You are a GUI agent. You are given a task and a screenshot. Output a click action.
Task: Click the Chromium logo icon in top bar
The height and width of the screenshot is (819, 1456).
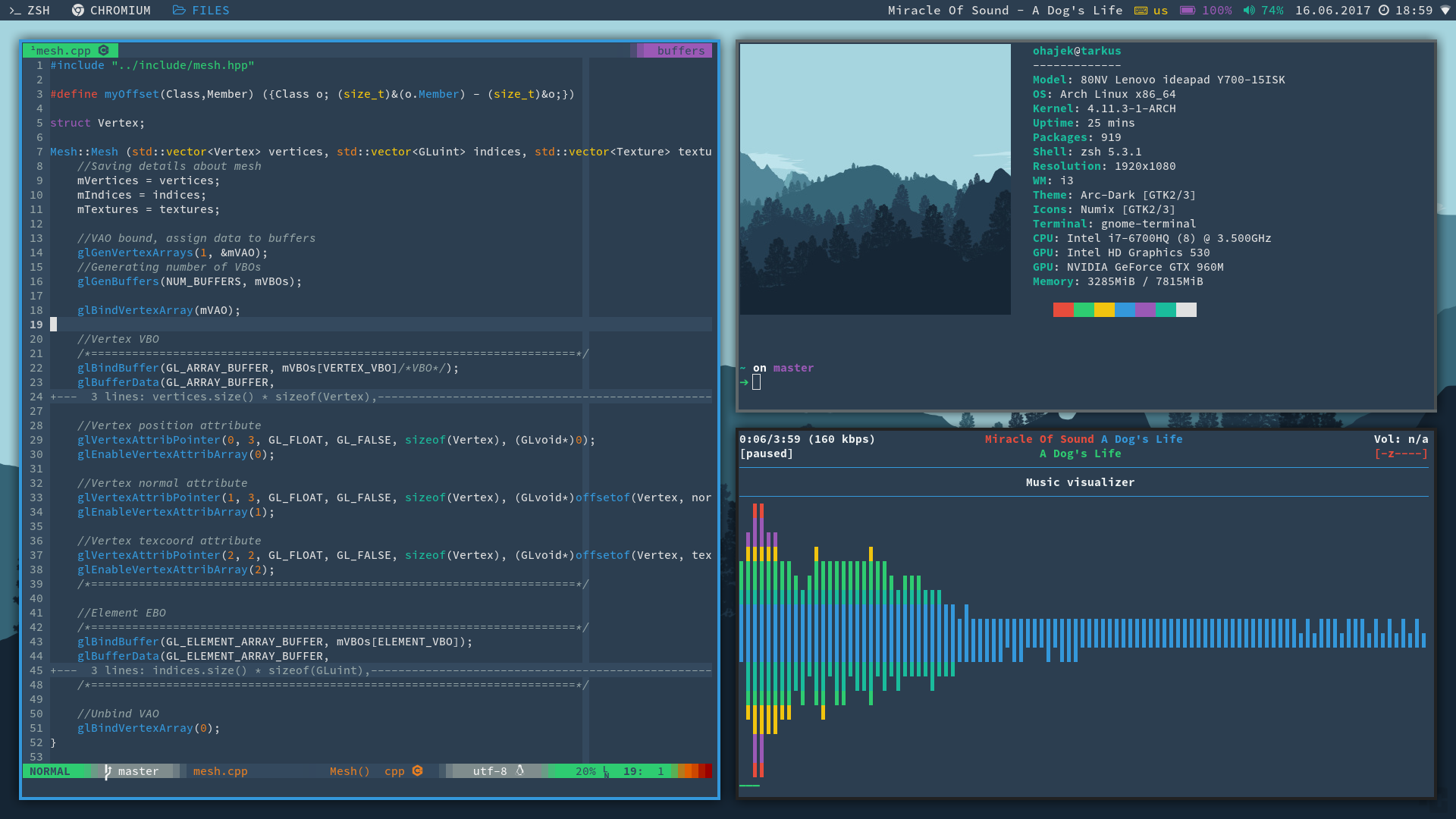pos(77,10)
